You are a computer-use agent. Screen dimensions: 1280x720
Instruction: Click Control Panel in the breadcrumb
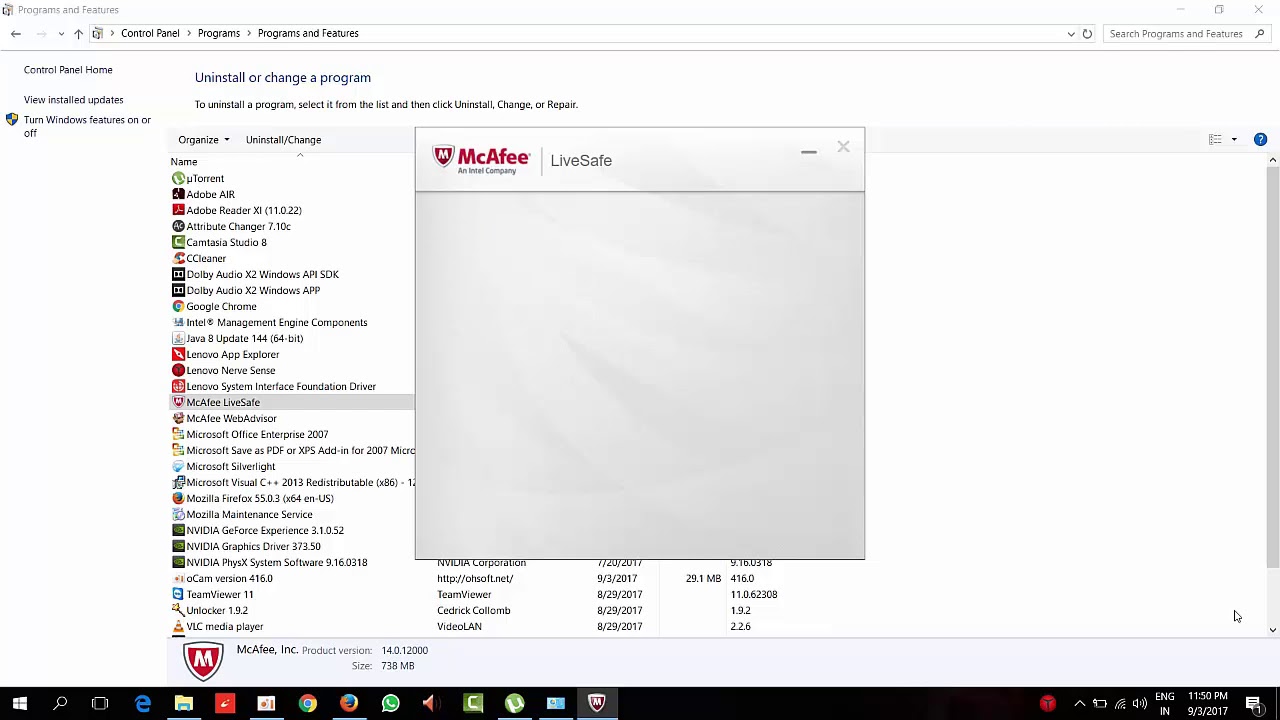coord(150,33)
